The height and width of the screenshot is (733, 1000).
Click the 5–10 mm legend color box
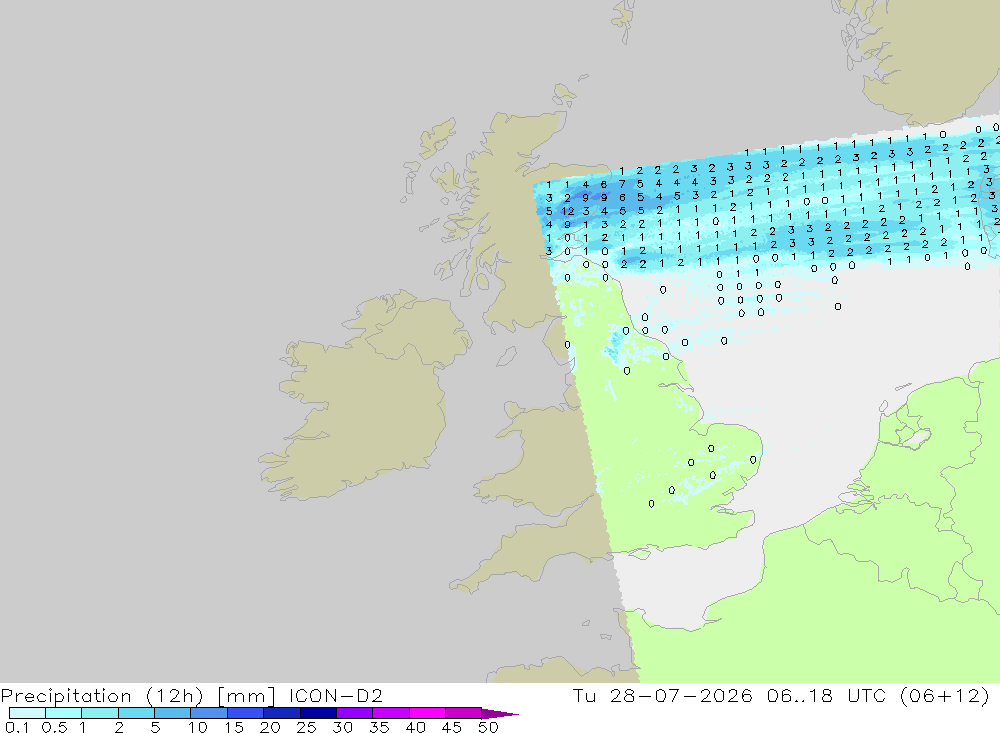172,713
